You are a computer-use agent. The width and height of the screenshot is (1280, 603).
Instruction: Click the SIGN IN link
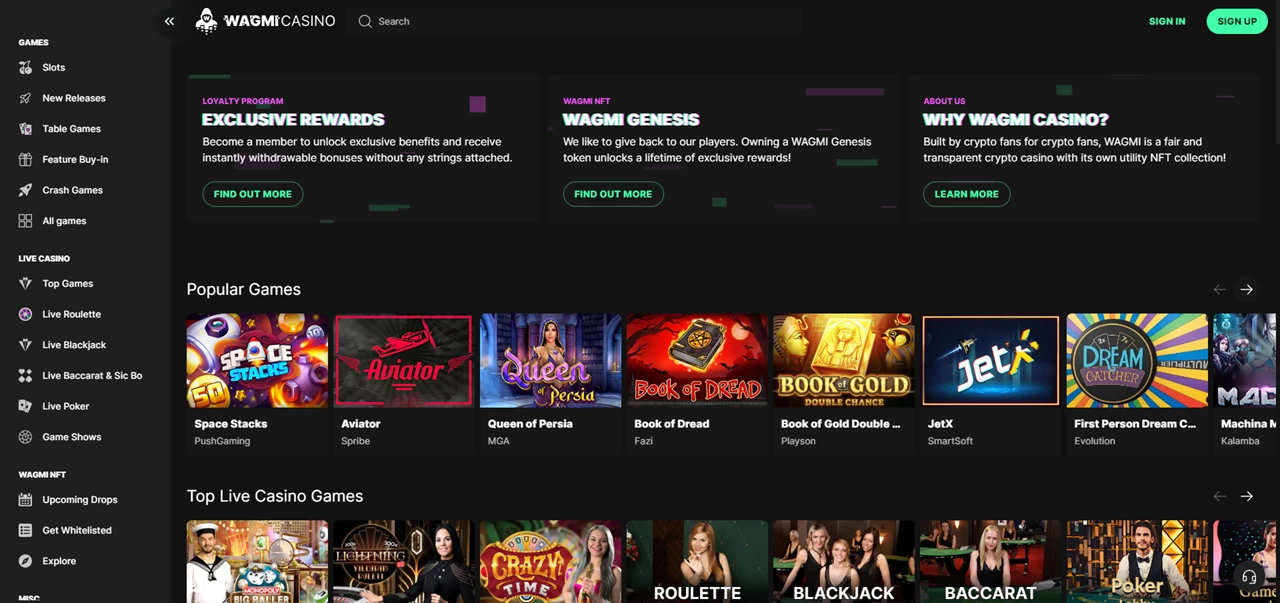click(x=1167, y=21)
